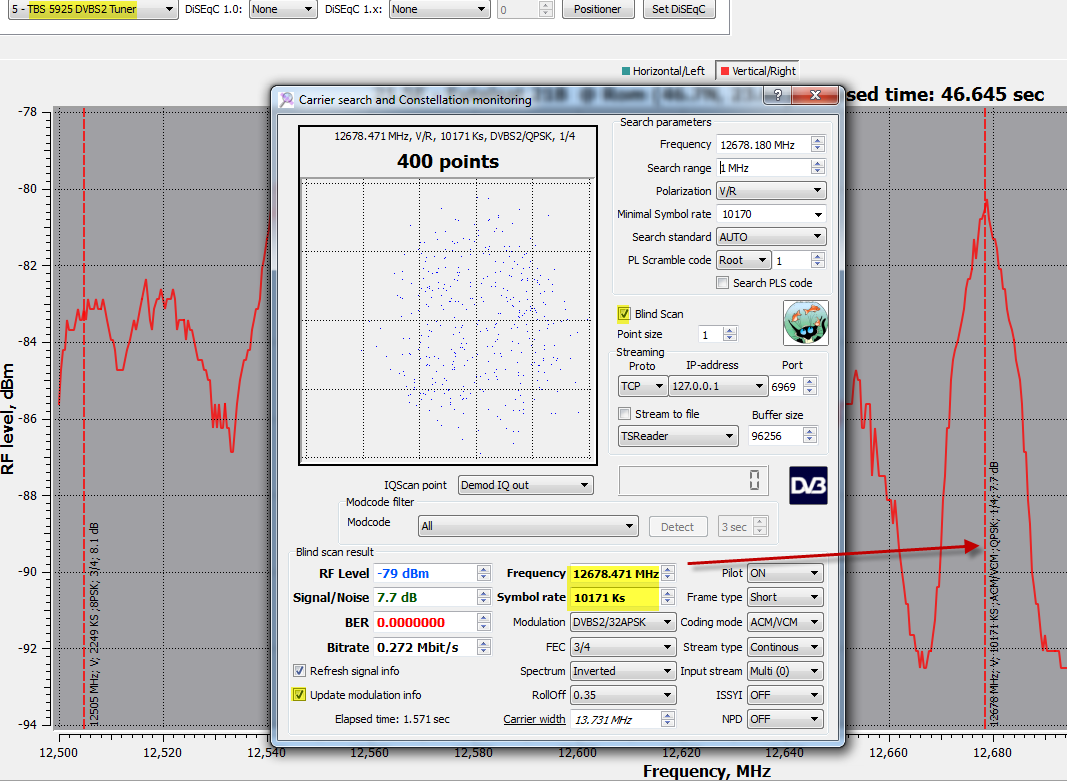Open IP-address 127.0.0.1 dropdown
This screenshot has height=781, width=1067.
718,386
